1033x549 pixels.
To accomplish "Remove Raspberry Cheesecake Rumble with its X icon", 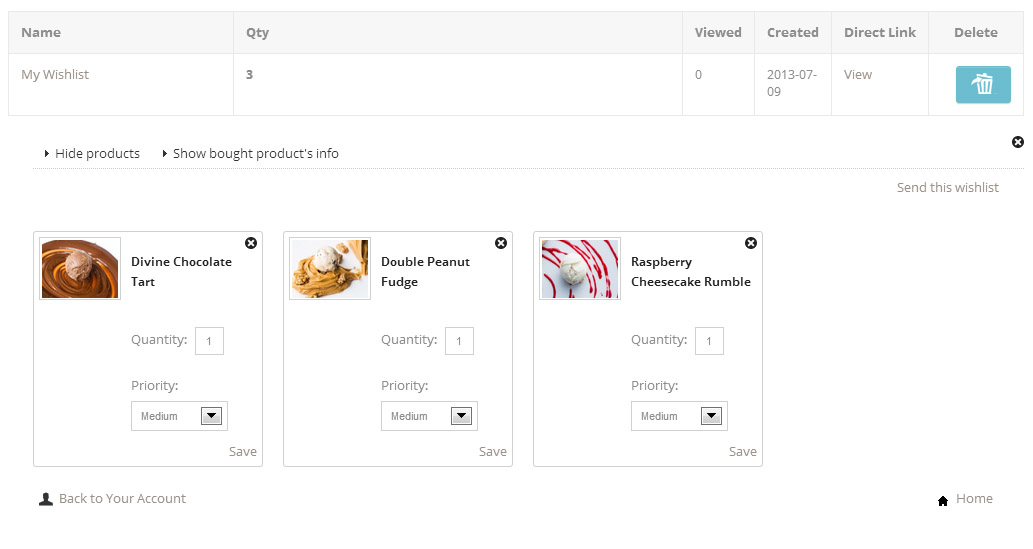I will click(x=751, y=243).
